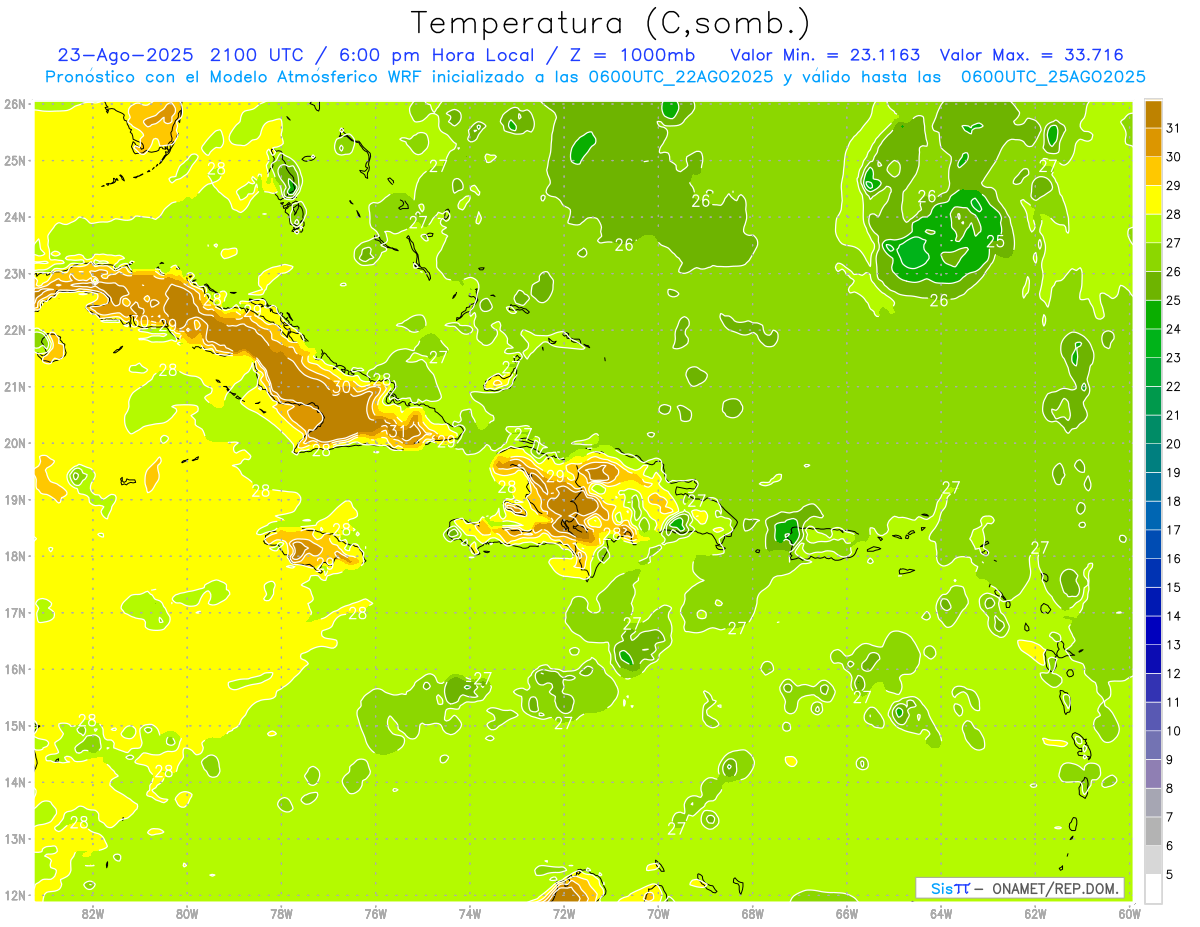Pick the legend swatch between 24 and 23
Screen dimensions: 1200x927
1153,343
